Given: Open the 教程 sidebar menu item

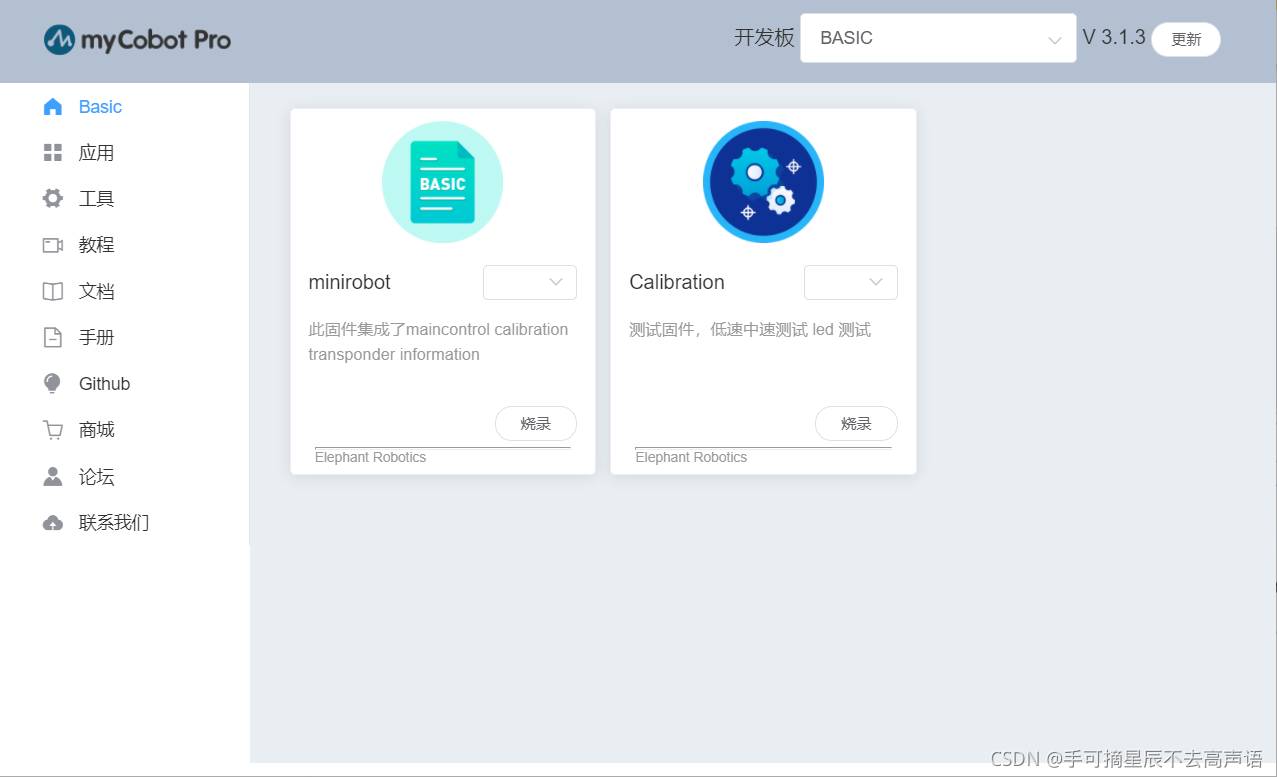Looking at the screenshot, I should click(x=125, y=245).
